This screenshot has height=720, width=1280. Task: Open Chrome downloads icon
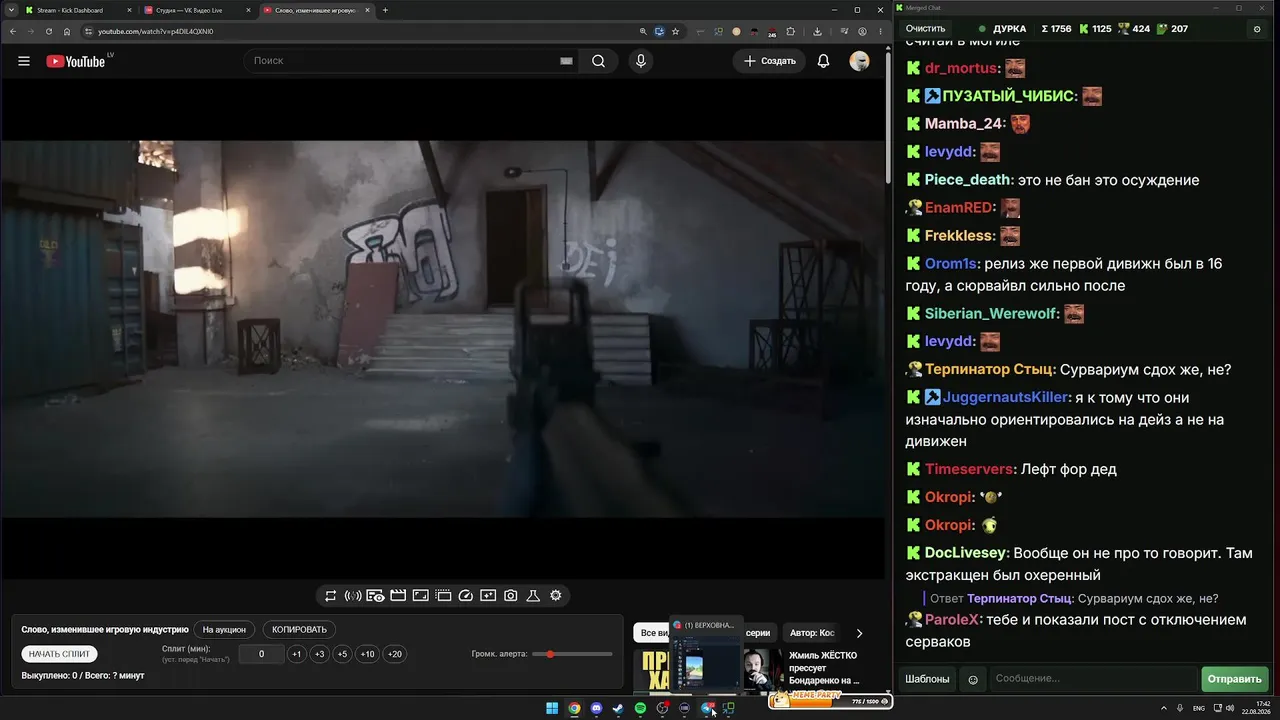pos(817,31)
